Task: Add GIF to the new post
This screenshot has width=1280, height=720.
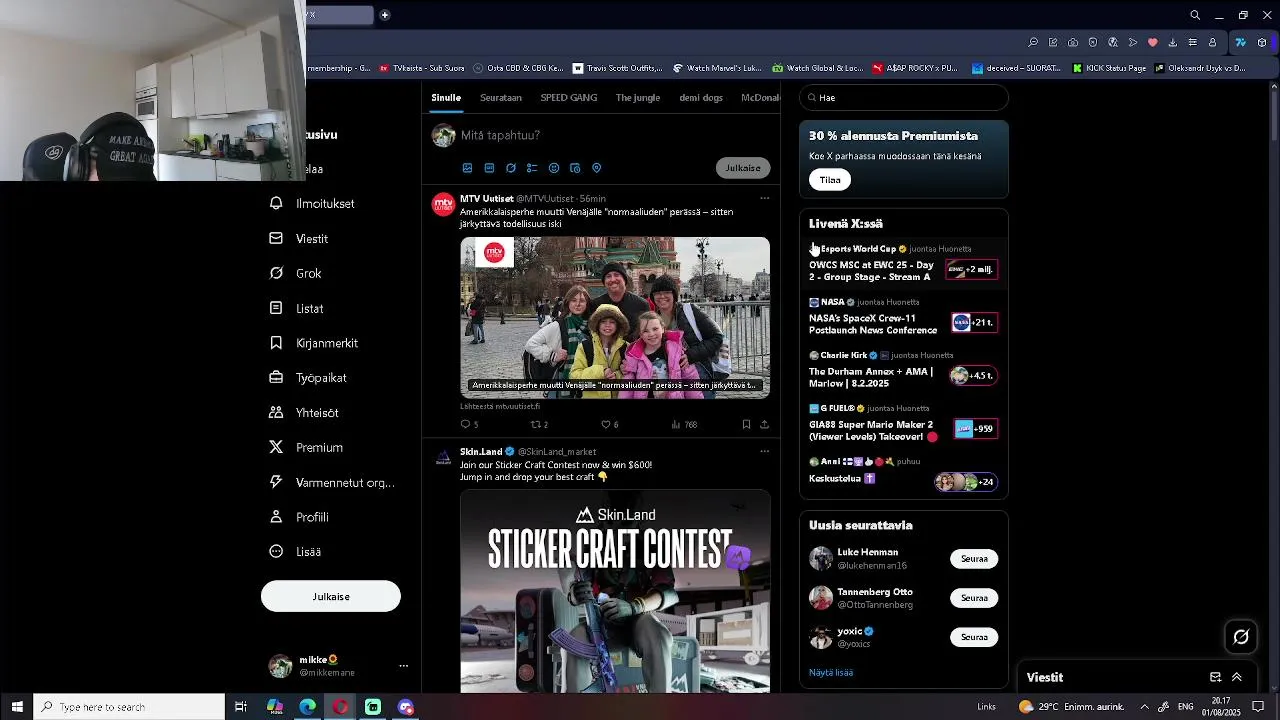Action: click(489, 168)
